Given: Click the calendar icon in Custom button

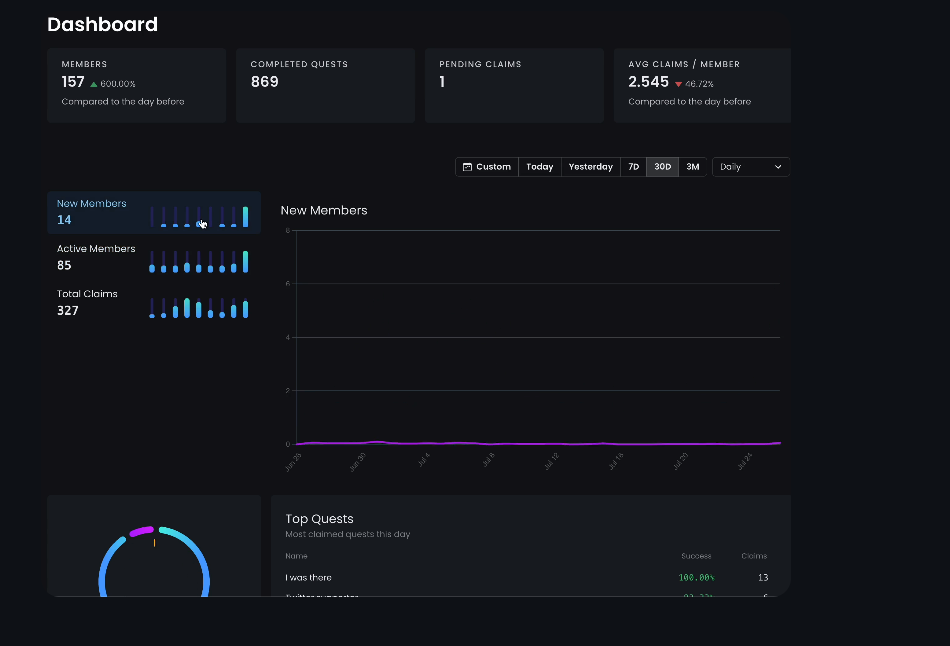Looking at the screenshot, I should coord(467,167).
